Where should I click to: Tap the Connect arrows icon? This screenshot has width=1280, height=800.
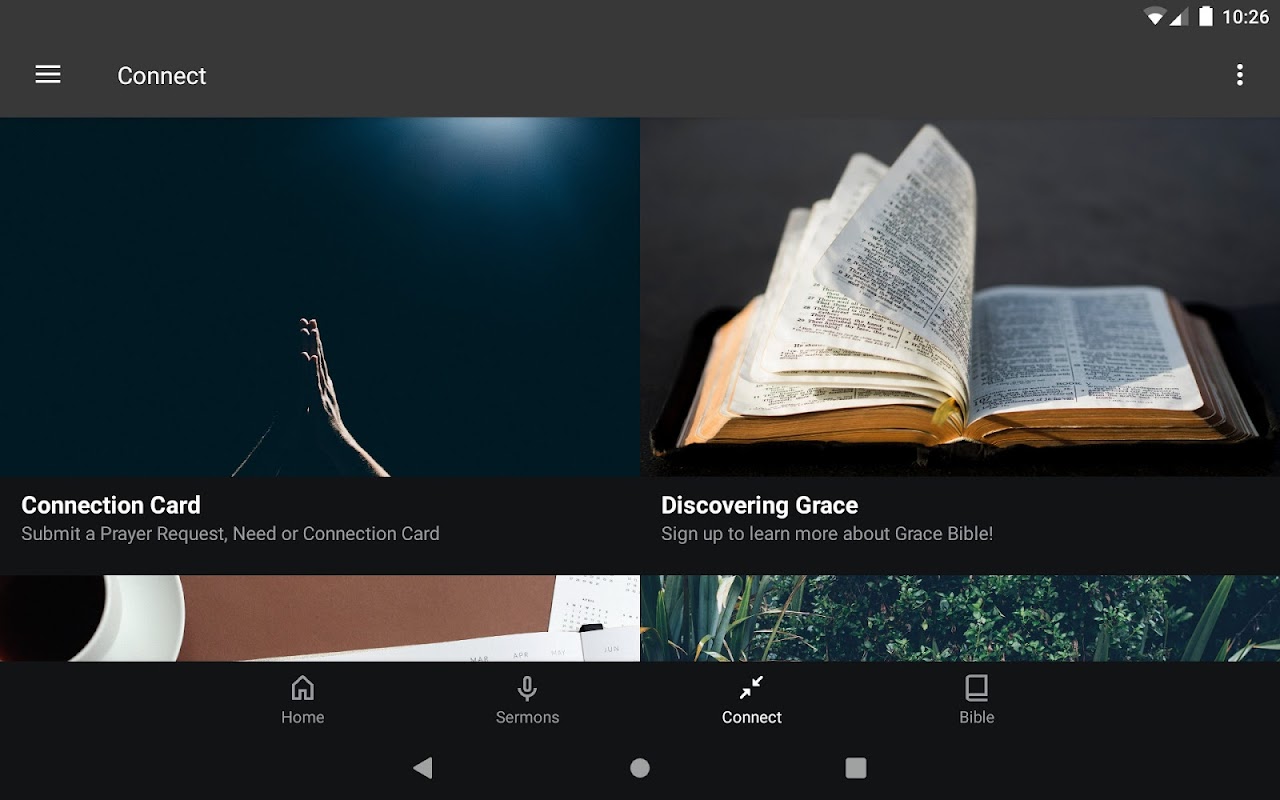(751, 688)
